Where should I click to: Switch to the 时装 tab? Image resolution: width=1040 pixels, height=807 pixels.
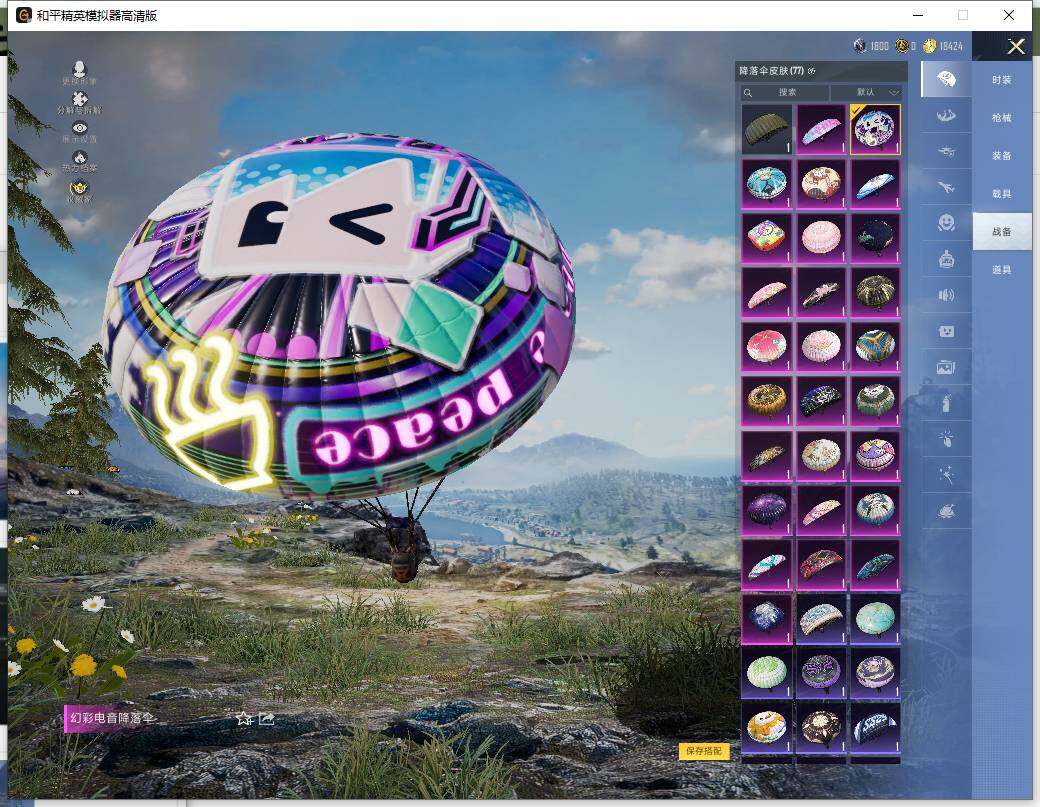point(1002,80)
